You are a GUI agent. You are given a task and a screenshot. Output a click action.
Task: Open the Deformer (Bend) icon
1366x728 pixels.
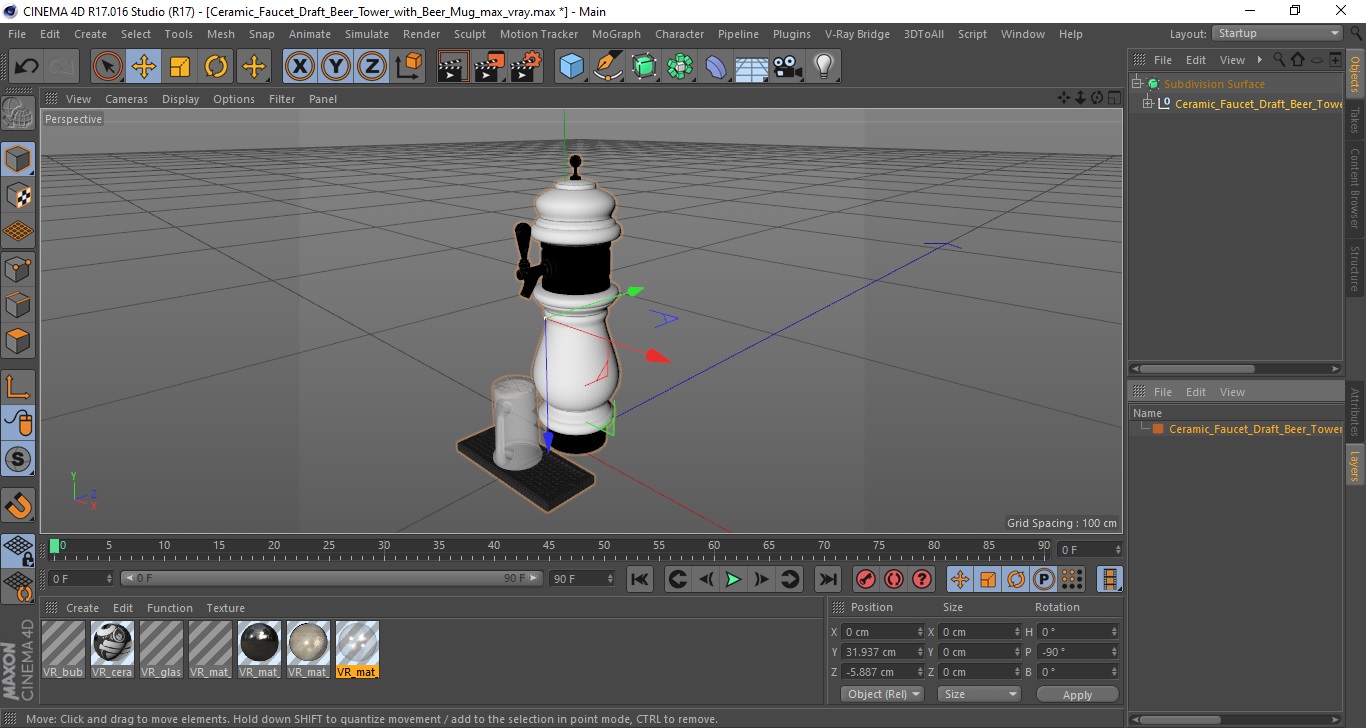tap(716, 67)
